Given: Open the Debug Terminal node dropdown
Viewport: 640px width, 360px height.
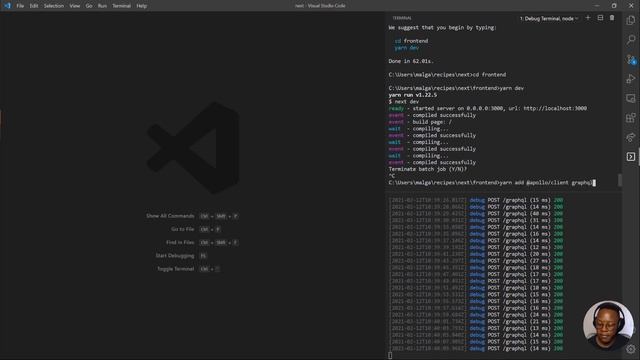Looking at the screenshot, I should pos(549,18).
